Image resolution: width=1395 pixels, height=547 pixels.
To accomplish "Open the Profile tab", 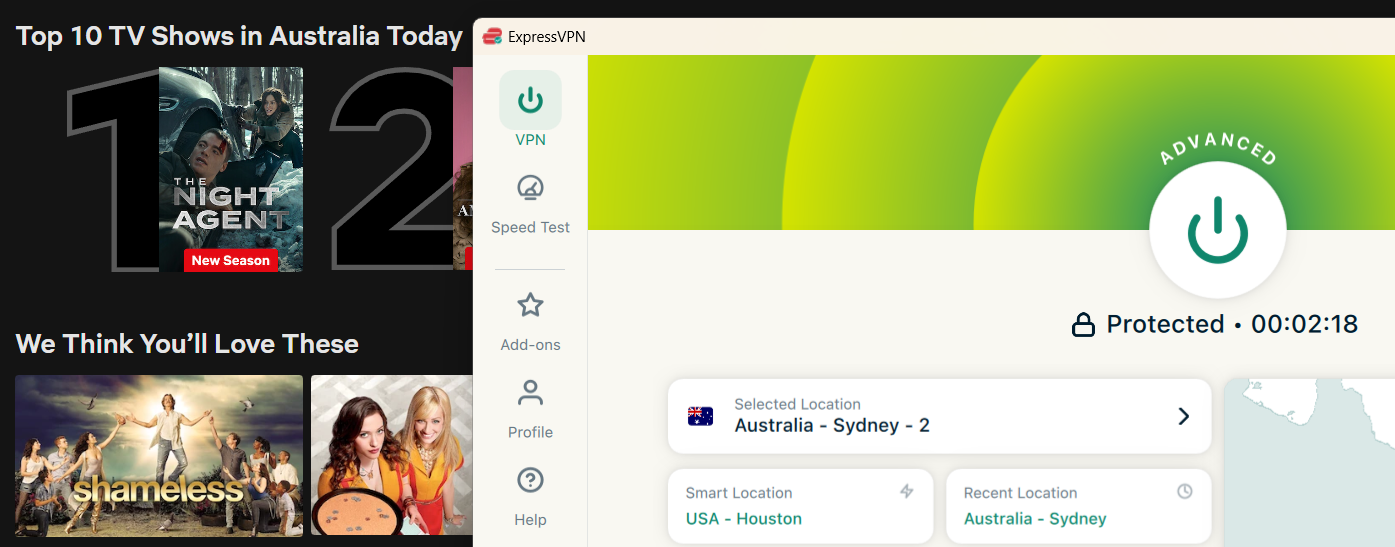I will point(530,409).
